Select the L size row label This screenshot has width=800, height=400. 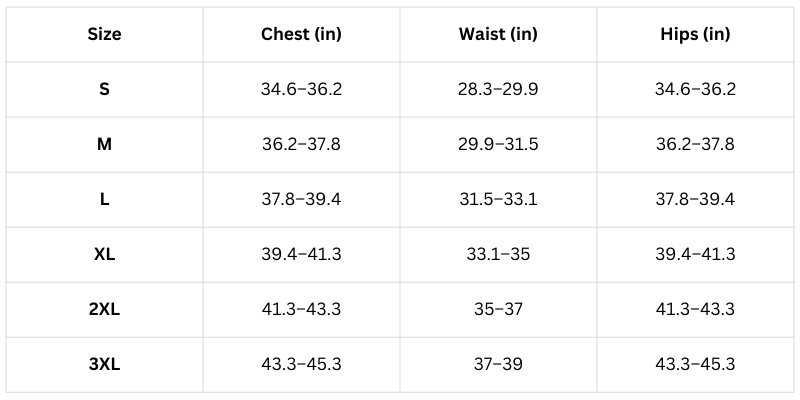104,199
